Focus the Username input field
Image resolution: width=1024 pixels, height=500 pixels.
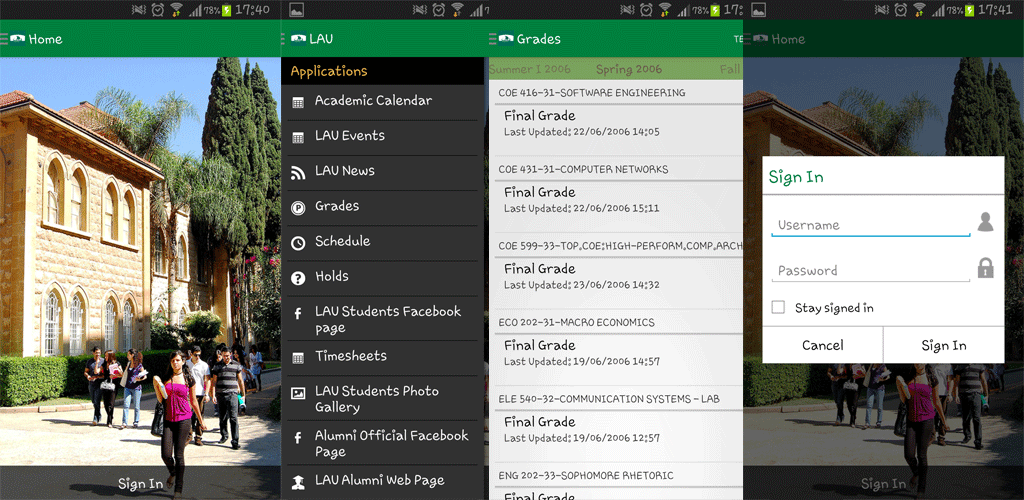871,225
